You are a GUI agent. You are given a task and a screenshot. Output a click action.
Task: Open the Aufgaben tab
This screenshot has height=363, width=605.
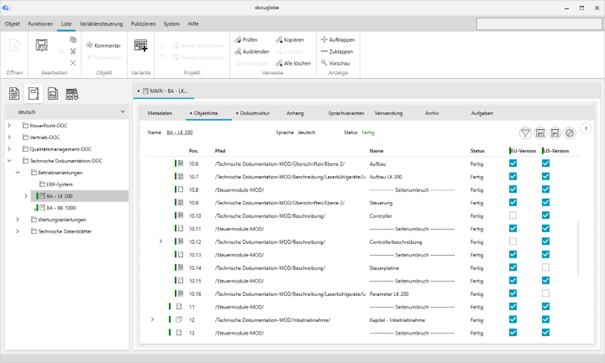tap(482, 113)
